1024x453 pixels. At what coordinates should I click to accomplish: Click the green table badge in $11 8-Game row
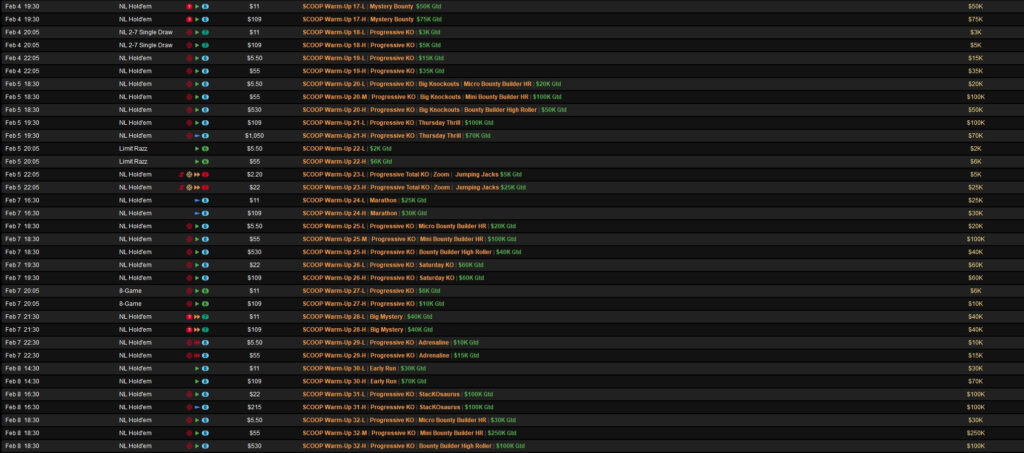[205, 290]
